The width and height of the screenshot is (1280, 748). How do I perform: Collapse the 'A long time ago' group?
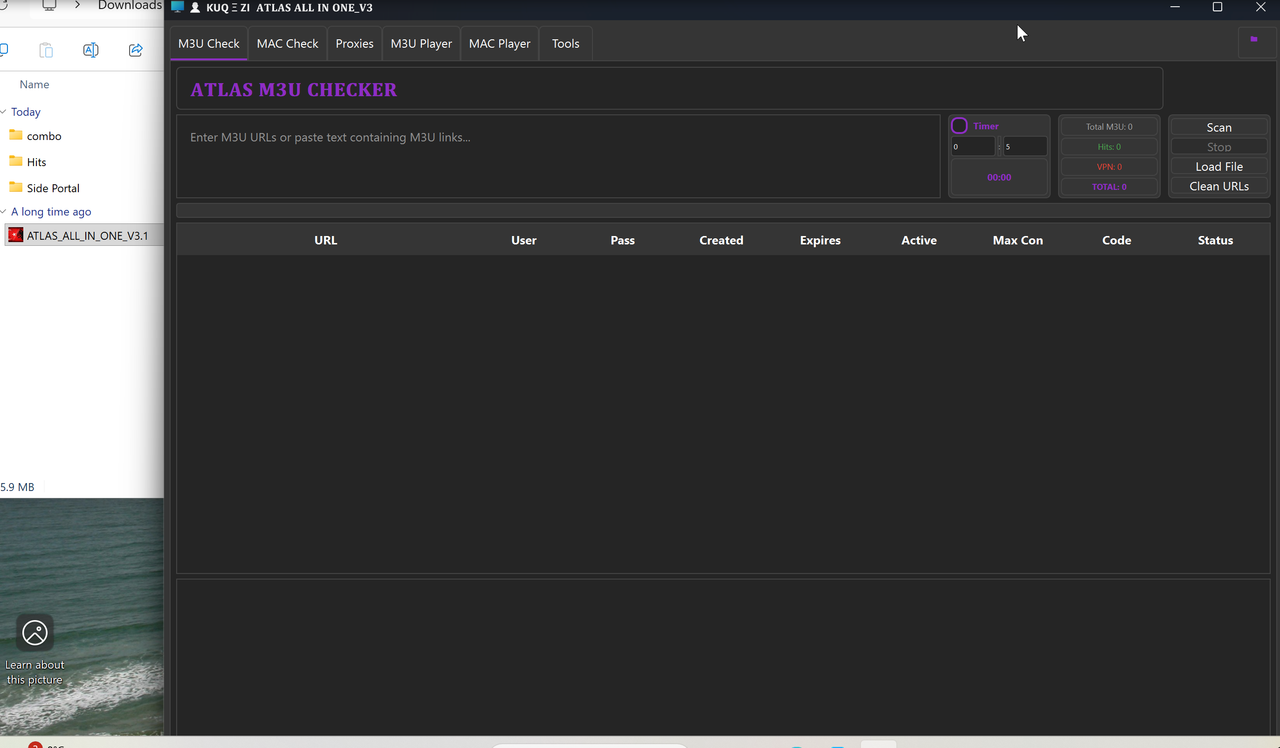click(4, 212)
